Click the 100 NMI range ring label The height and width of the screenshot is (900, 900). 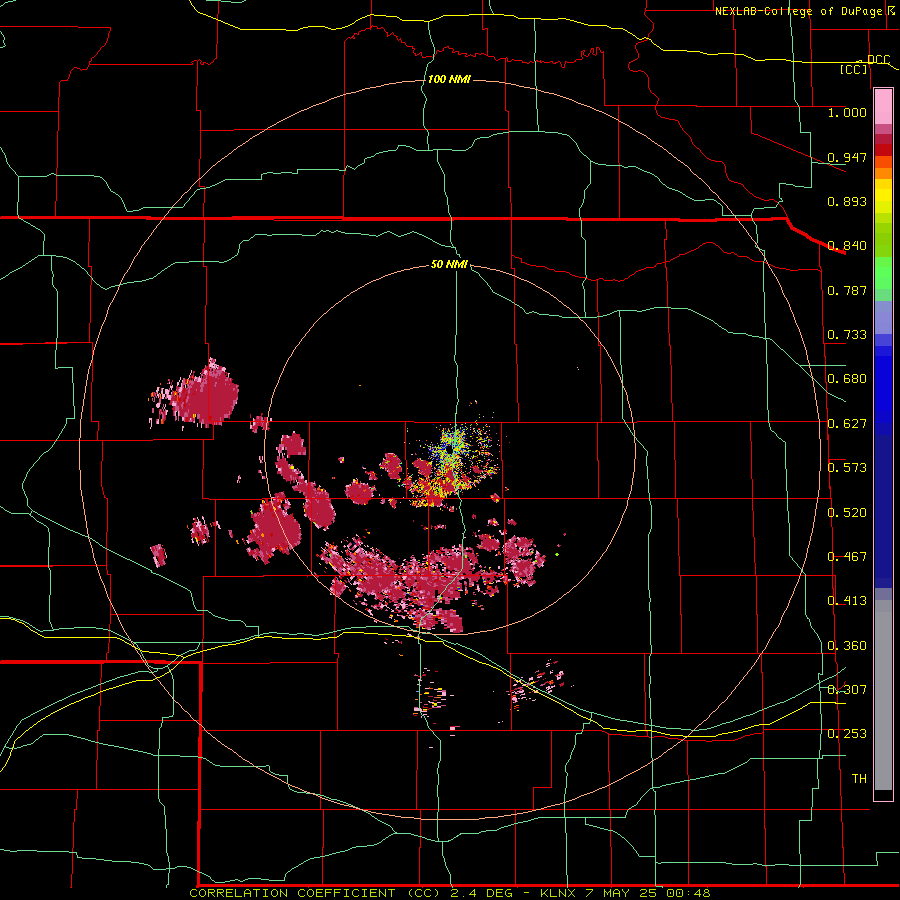point(449,79)
